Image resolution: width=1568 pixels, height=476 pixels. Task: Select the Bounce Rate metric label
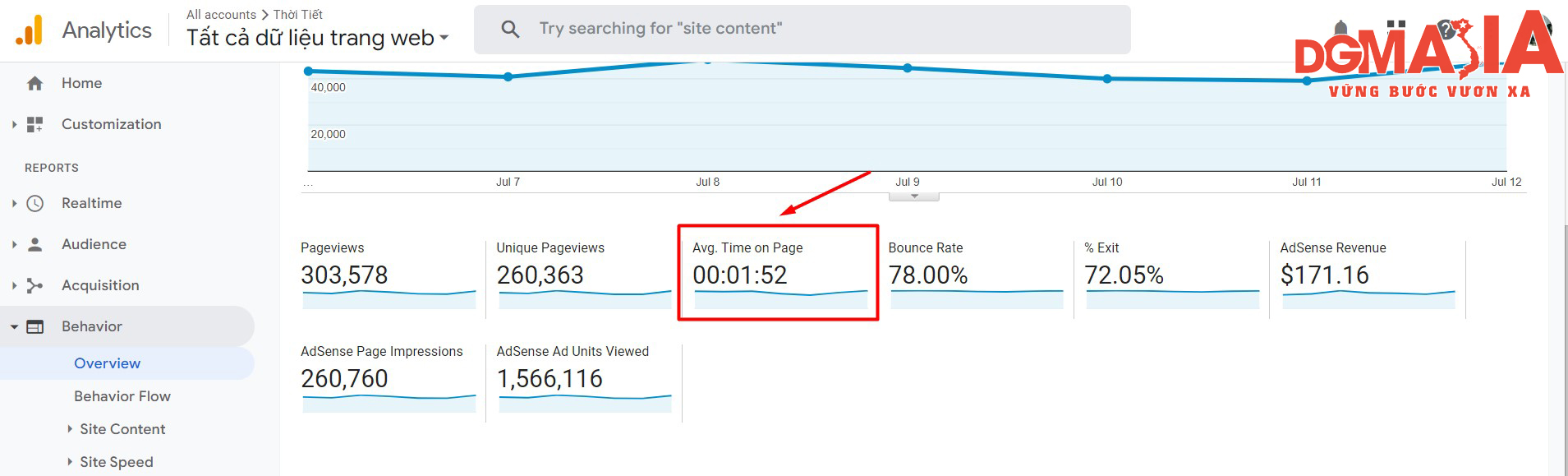point(926,247)
